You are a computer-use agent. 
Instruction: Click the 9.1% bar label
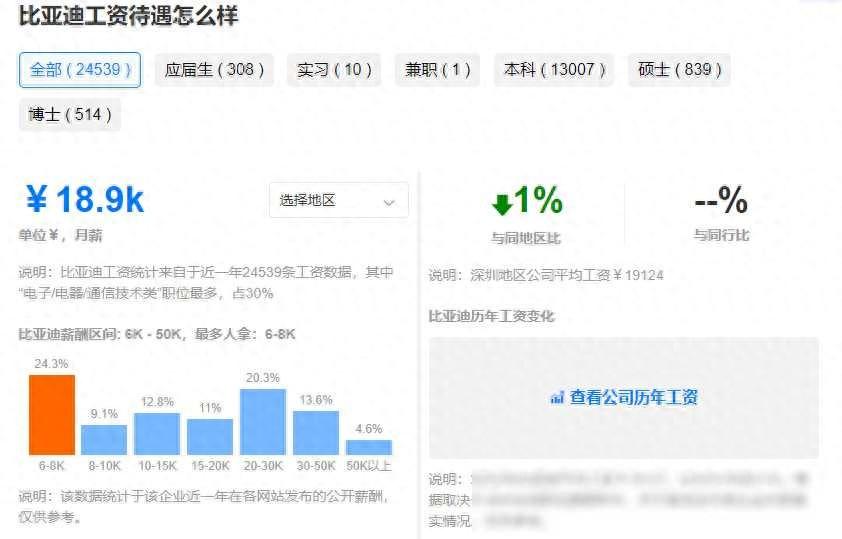coord(104,414)
